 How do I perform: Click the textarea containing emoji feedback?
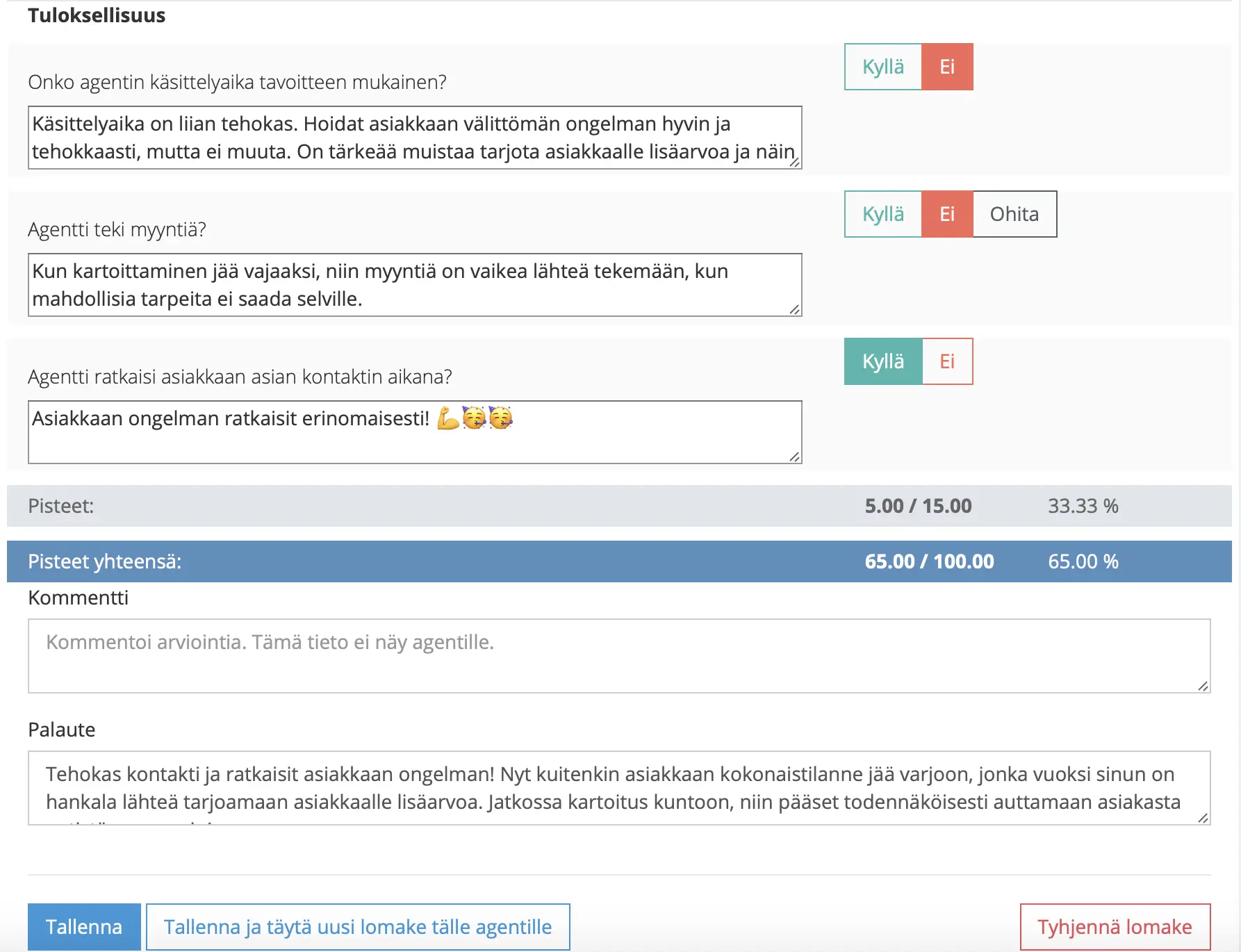point(416,431)
